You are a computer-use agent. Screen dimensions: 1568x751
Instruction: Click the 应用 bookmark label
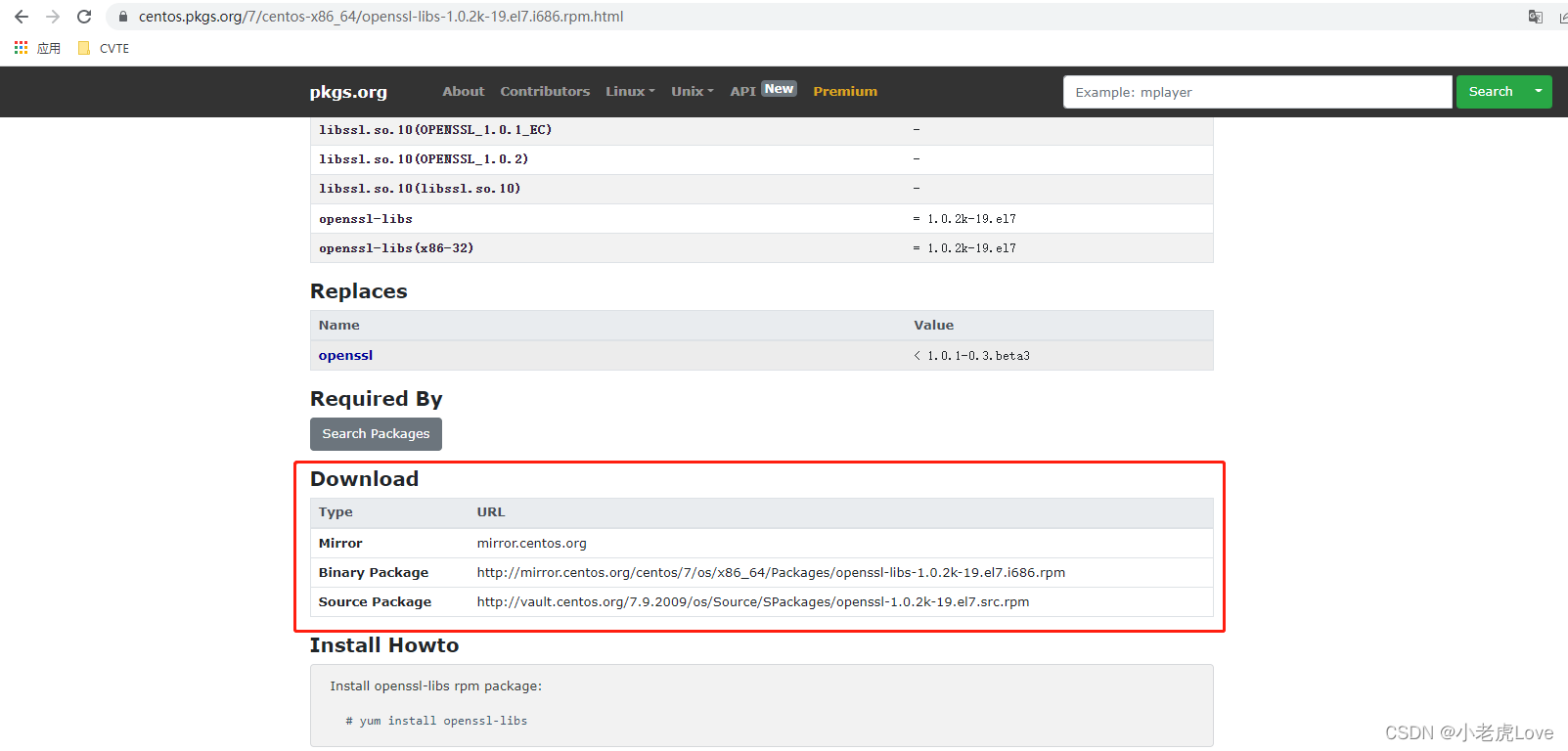[49, 48]
